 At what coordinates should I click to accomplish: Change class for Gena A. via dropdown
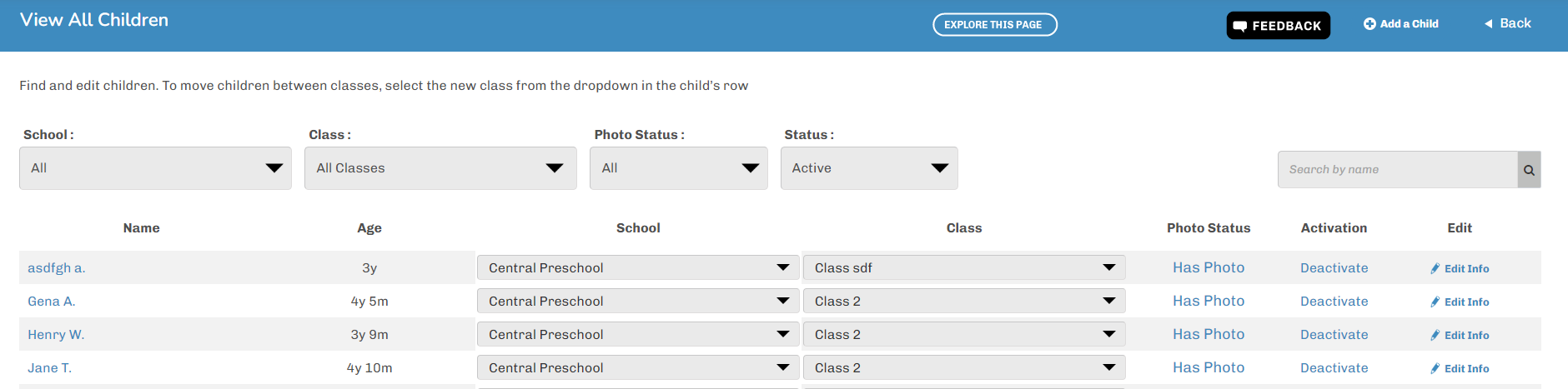coord(963,302)
